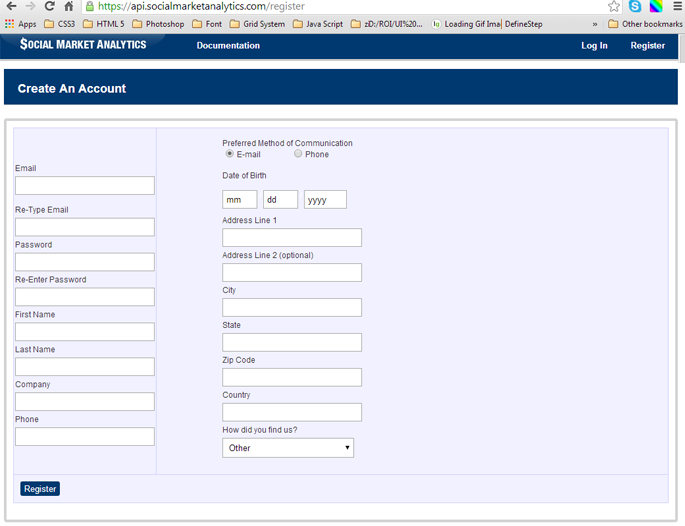This screenshot has width=685, height=526.
Task: Bookmark this page with star icon
Action: pos(614,6)
